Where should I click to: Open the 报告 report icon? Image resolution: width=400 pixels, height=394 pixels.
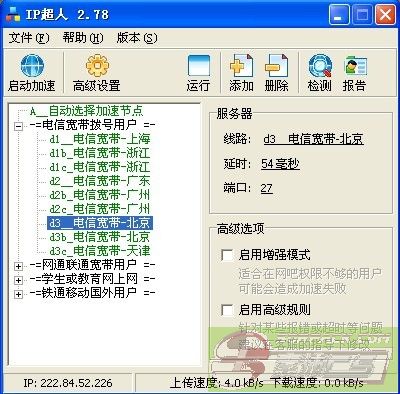355,66
